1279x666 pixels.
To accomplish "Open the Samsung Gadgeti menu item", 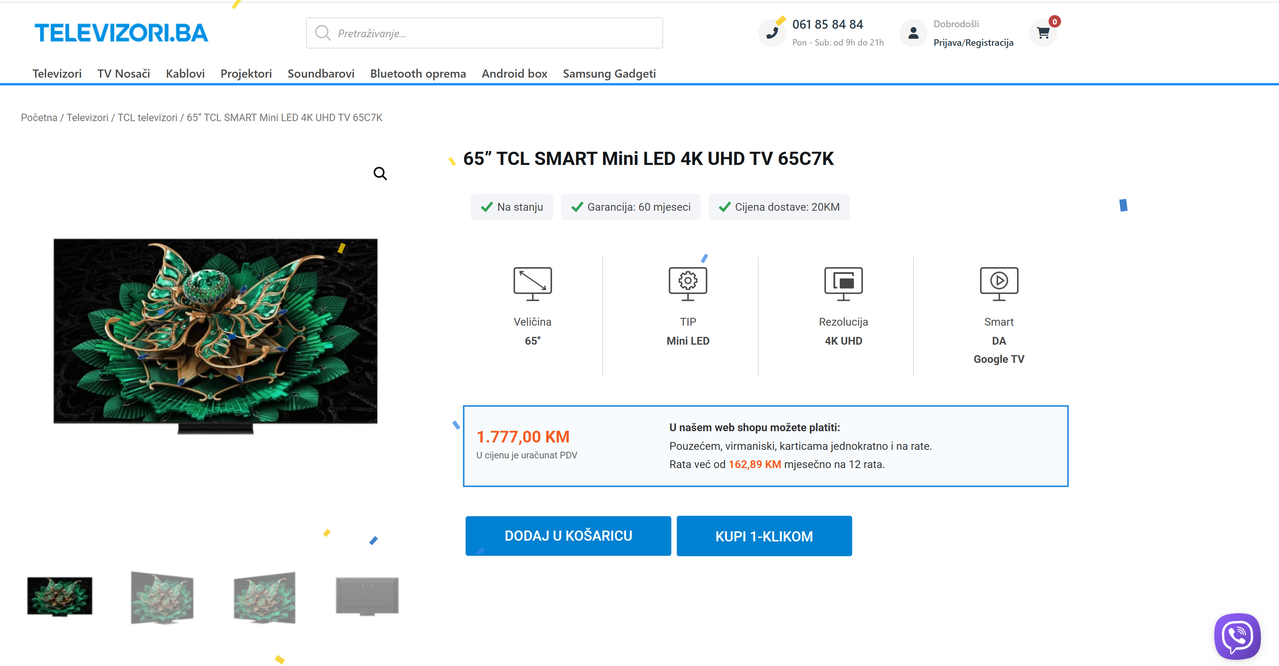I will tap(609, 73).
